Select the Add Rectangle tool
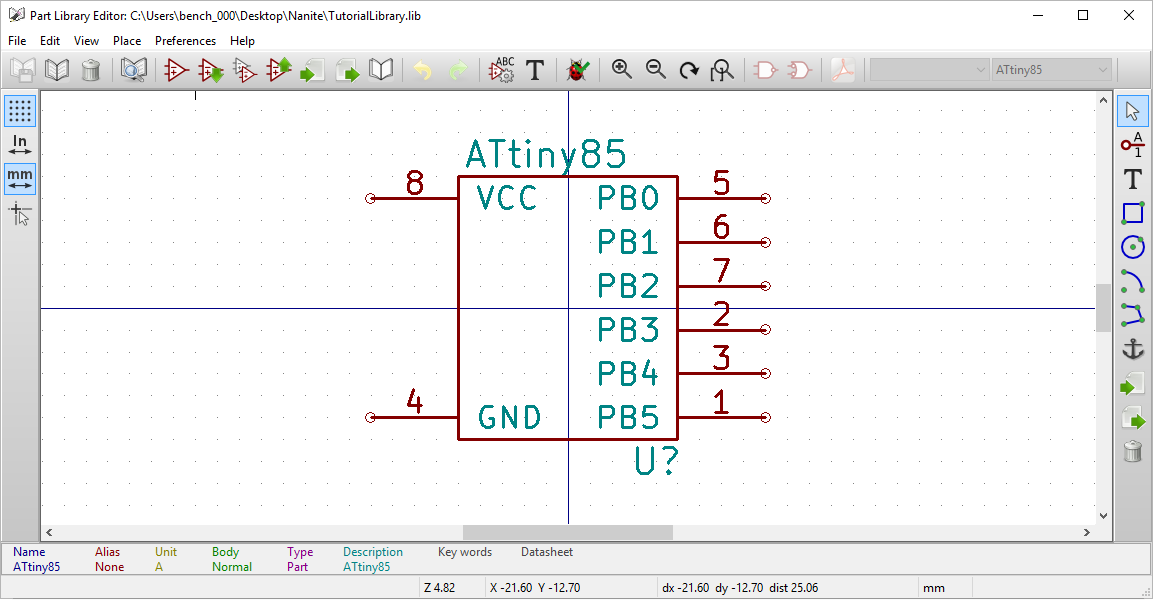Viewport: 1153px width, 600px height. tap(1133, 213)
